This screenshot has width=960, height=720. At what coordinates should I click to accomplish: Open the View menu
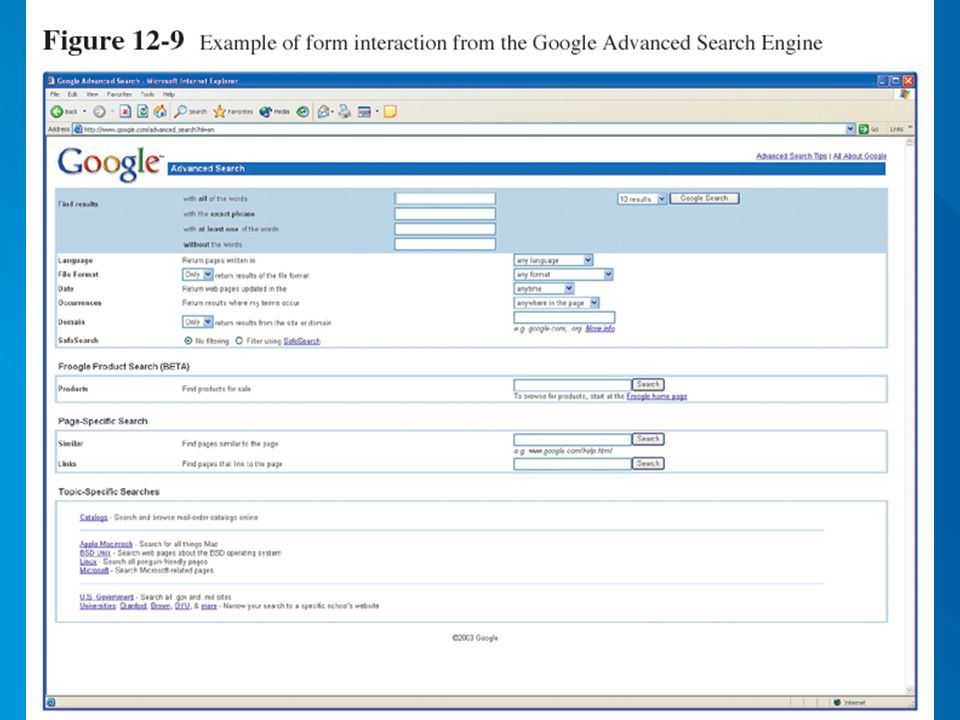[x=92, y=94]
